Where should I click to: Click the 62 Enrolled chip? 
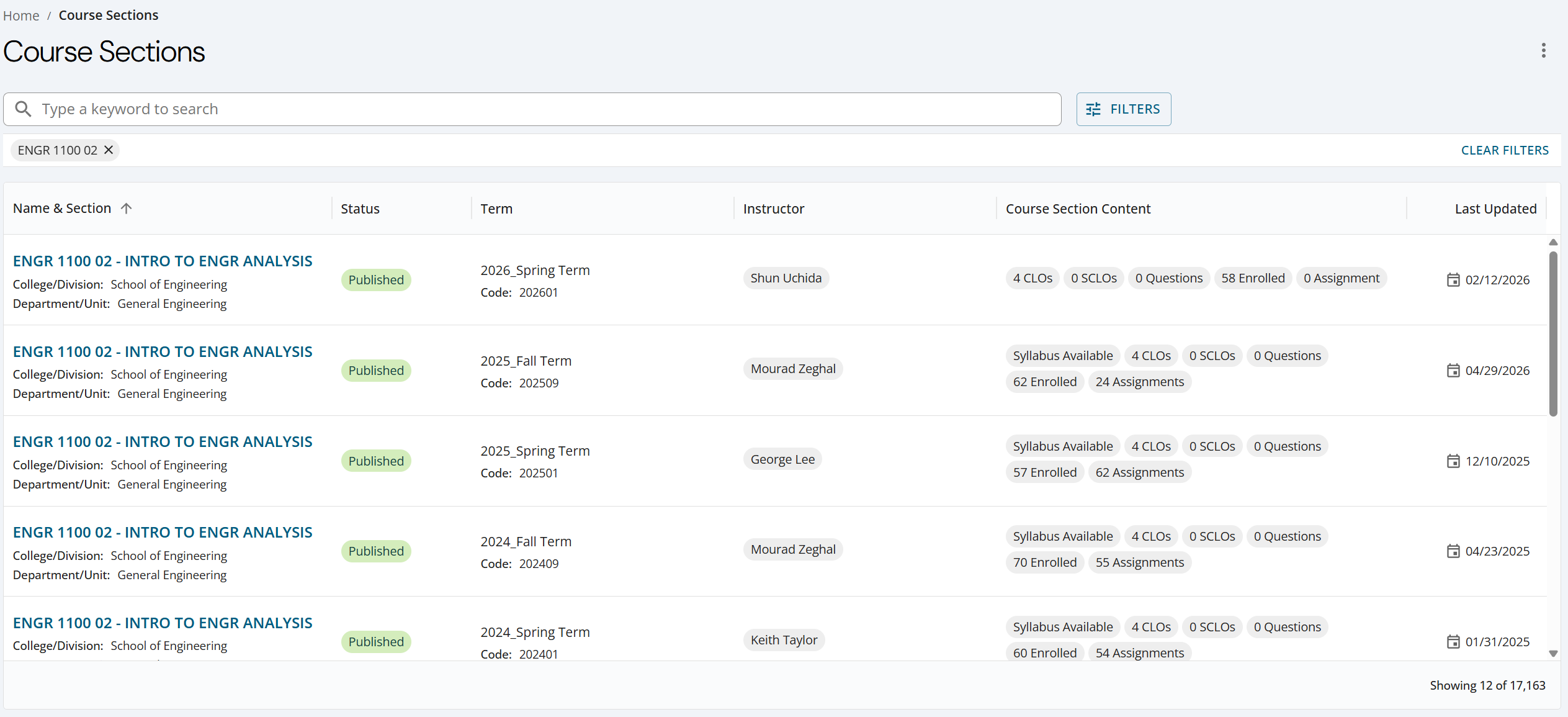click(x=1045, y=382)
